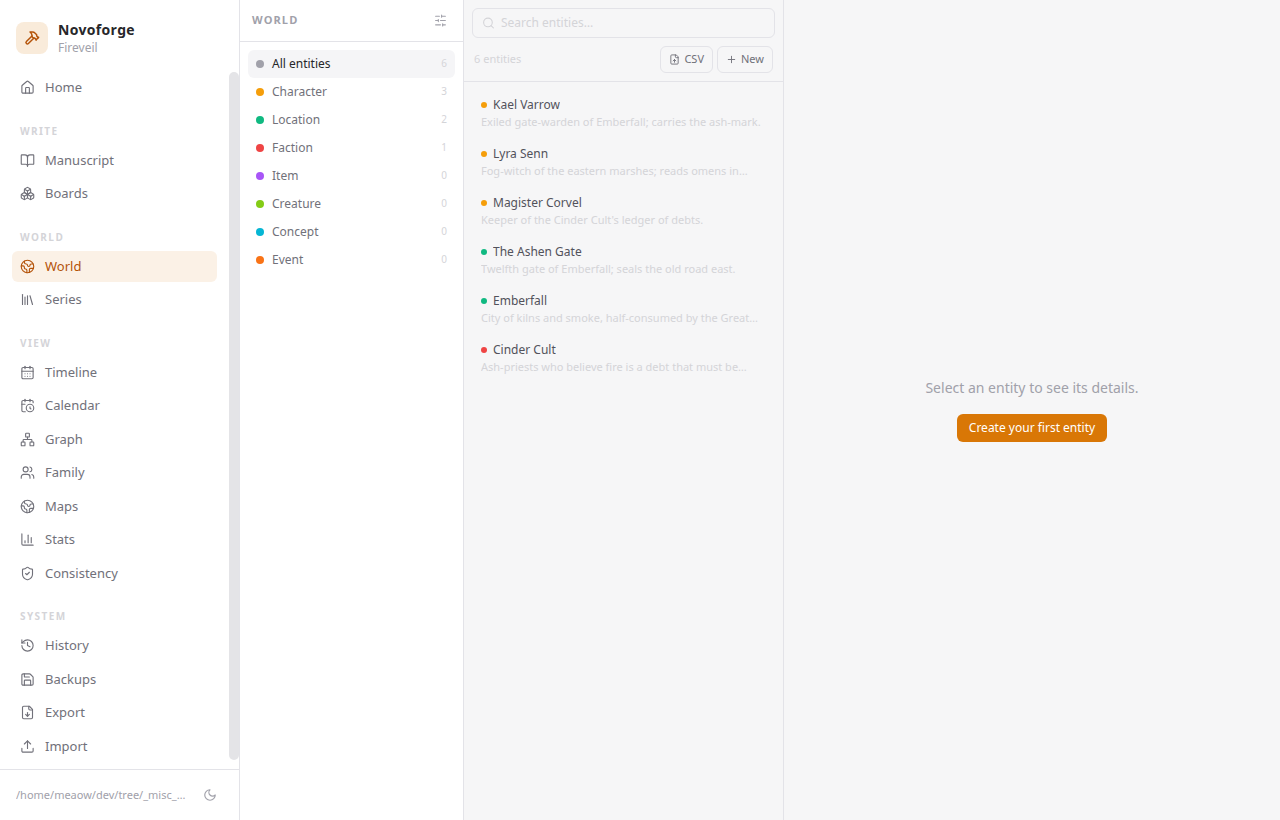Click the Export file icon
This screenshot has height=820, width=1280.
pos(27,713)
